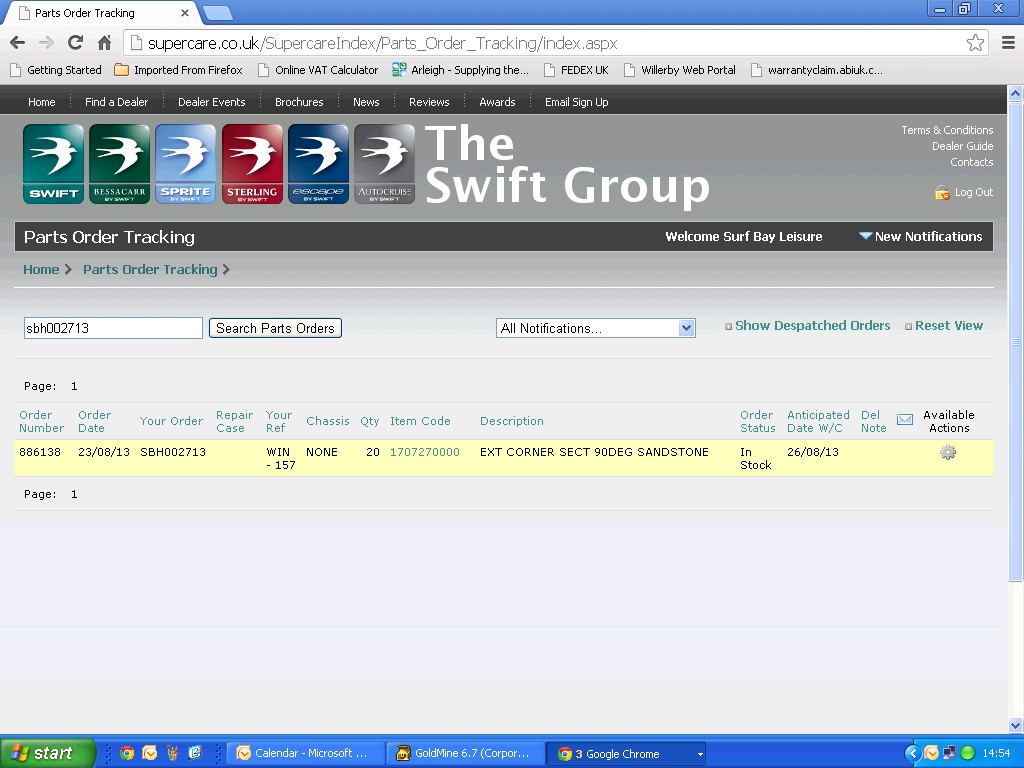Click Parts Order Tracking breadcrumb link

click(150, 269)
